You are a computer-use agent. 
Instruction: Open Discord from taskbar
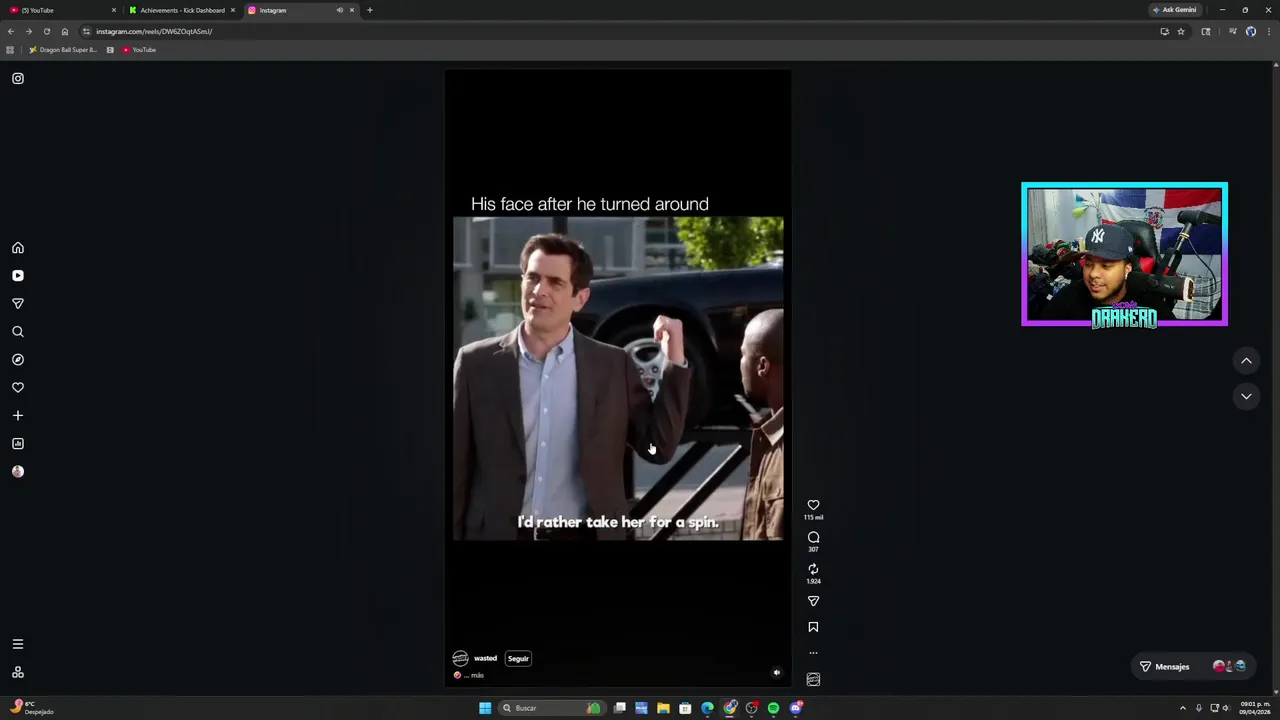click(x=796, y=708)
